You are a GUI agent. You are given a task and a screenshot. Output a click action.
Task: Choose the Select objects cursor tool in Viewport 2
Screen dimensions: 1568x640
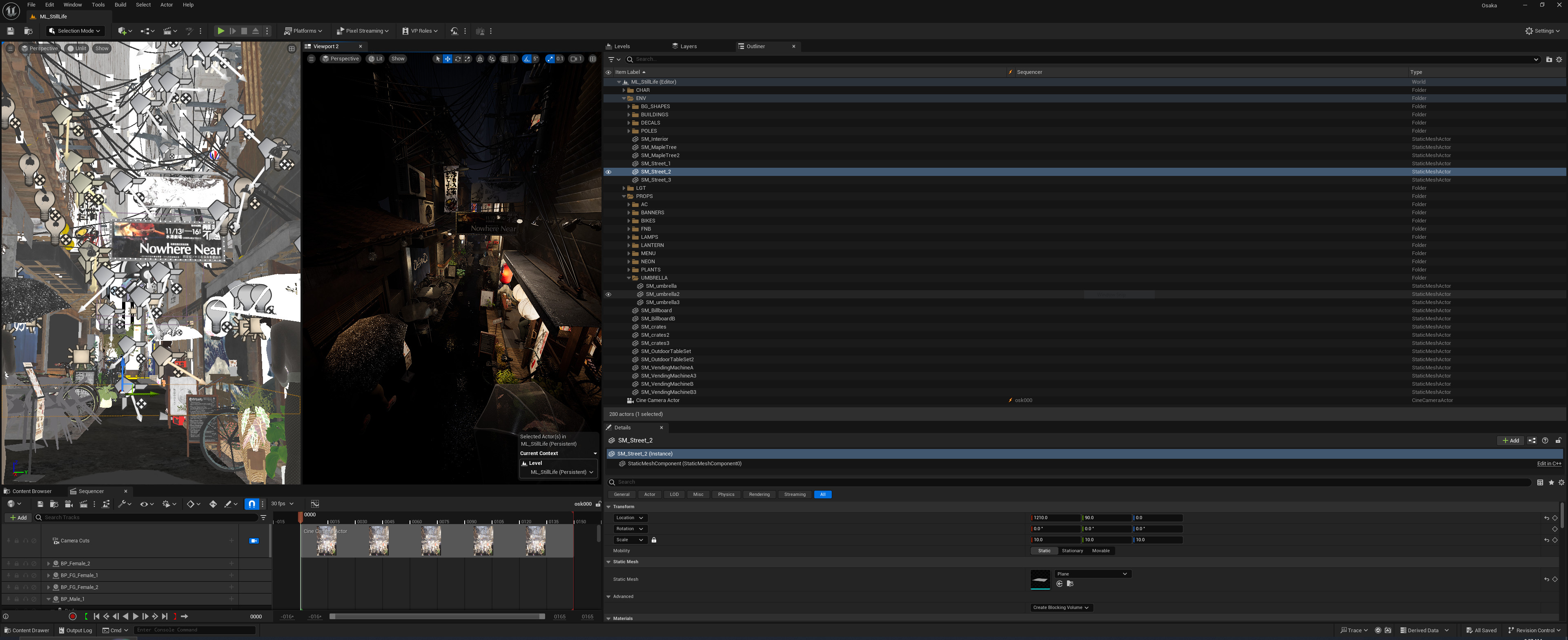click(438, 59)
